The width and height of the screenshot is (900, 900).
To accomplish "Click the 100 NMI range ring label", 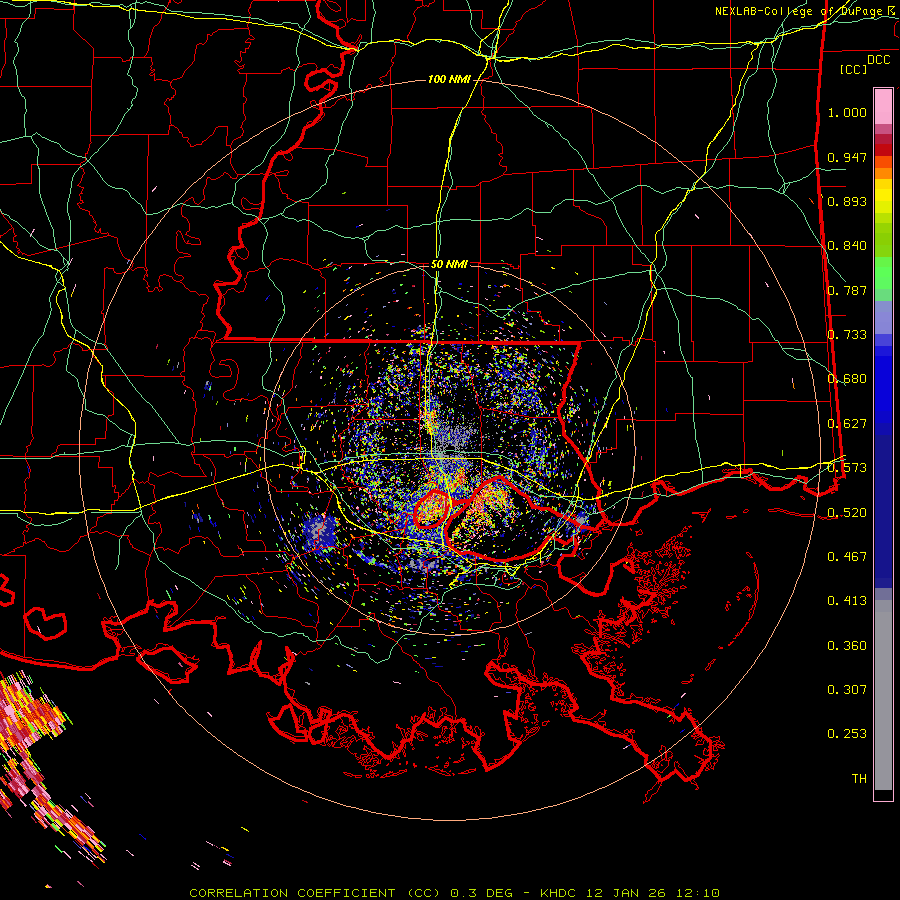I will [449, 79].
